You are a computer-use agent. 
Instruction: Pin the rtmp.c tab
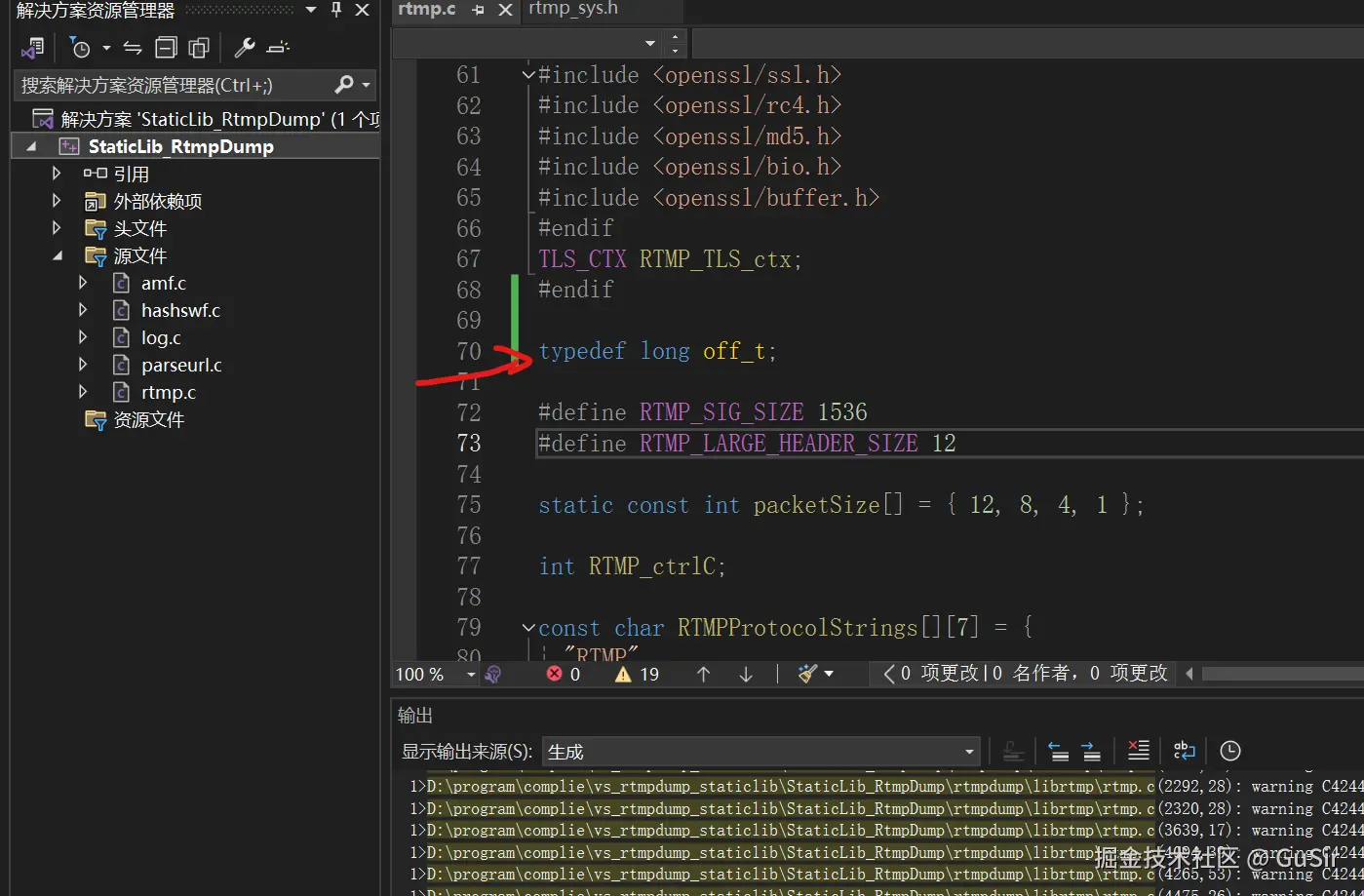pyautogui.click(x=478, y=11)
